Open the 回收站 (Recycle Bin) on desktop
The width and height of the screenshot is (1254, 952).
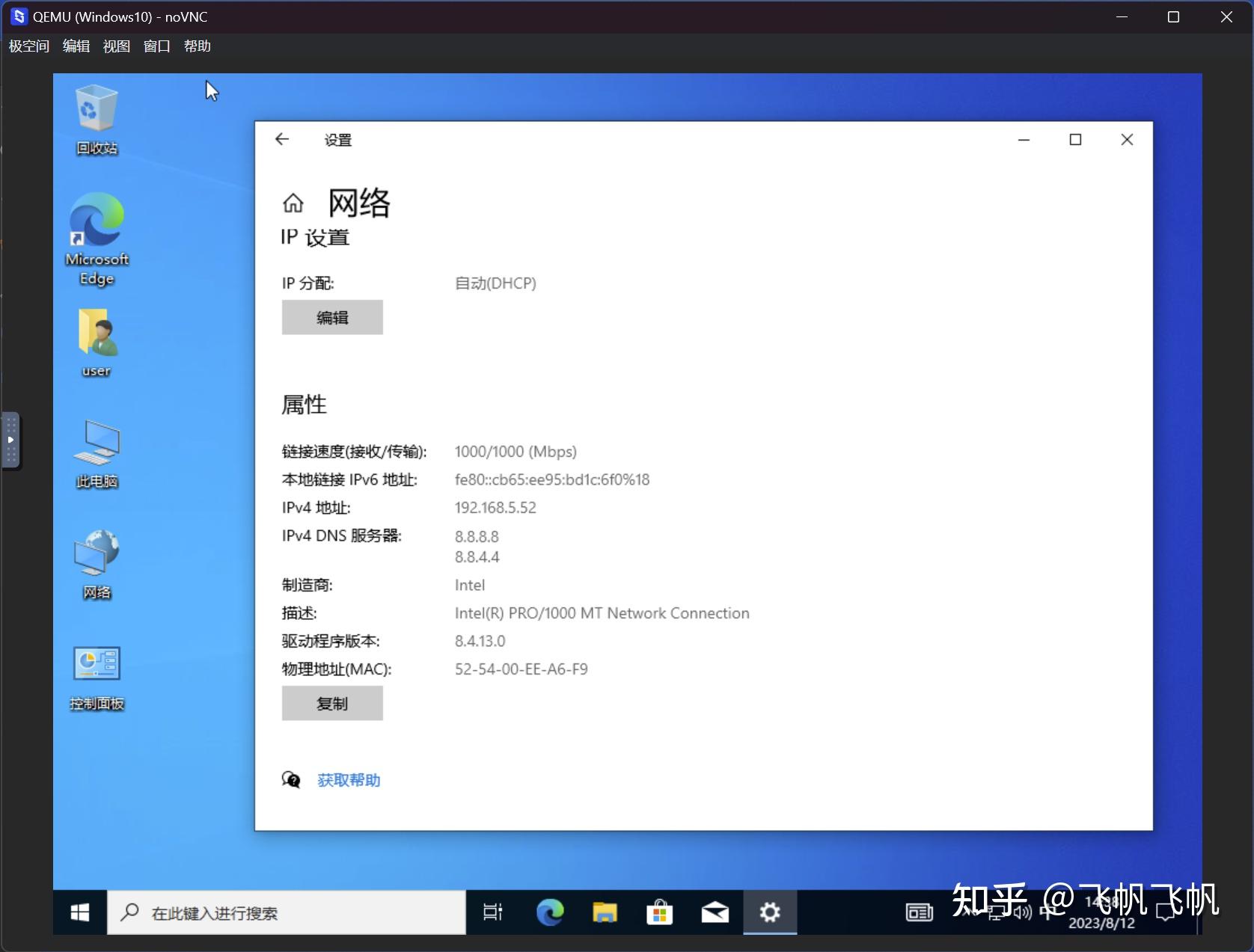(x=96, y=120)
